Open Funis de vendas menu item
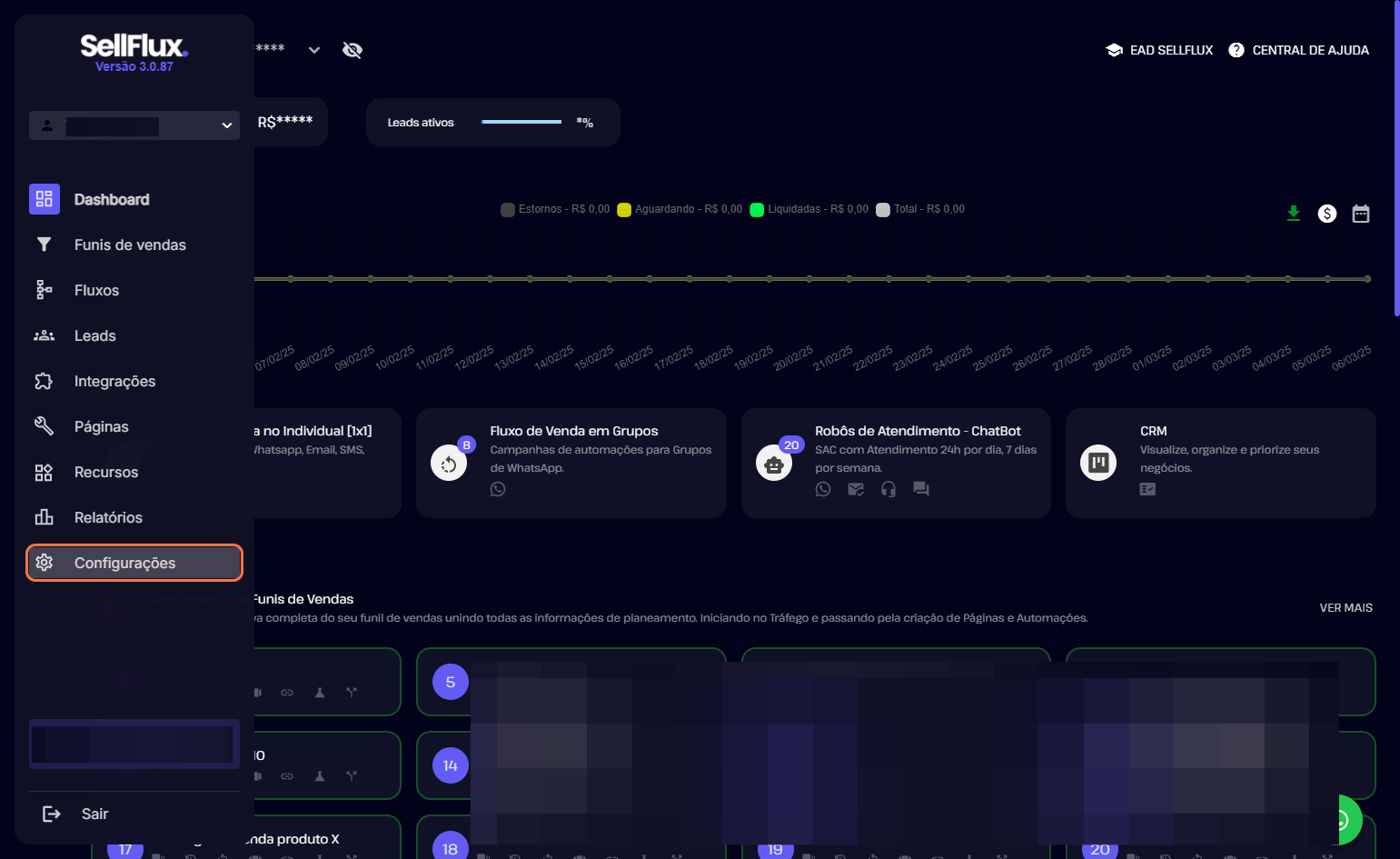1400x859 pixels. 130,245
